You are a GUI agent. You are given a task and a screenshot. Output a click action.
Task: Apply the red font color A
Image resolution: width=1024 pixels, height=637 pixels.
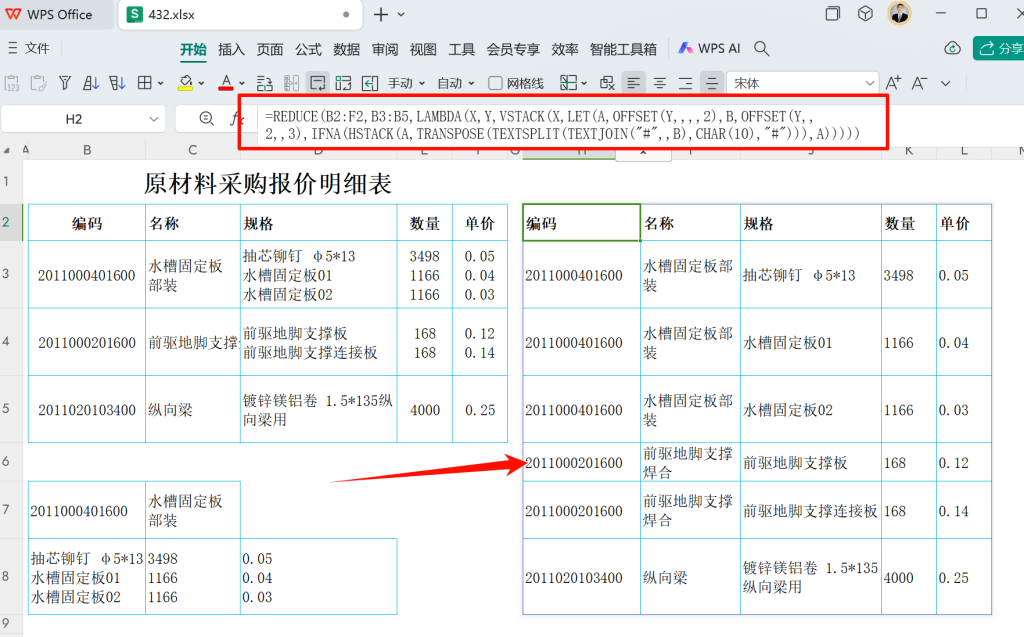point(226,83)
